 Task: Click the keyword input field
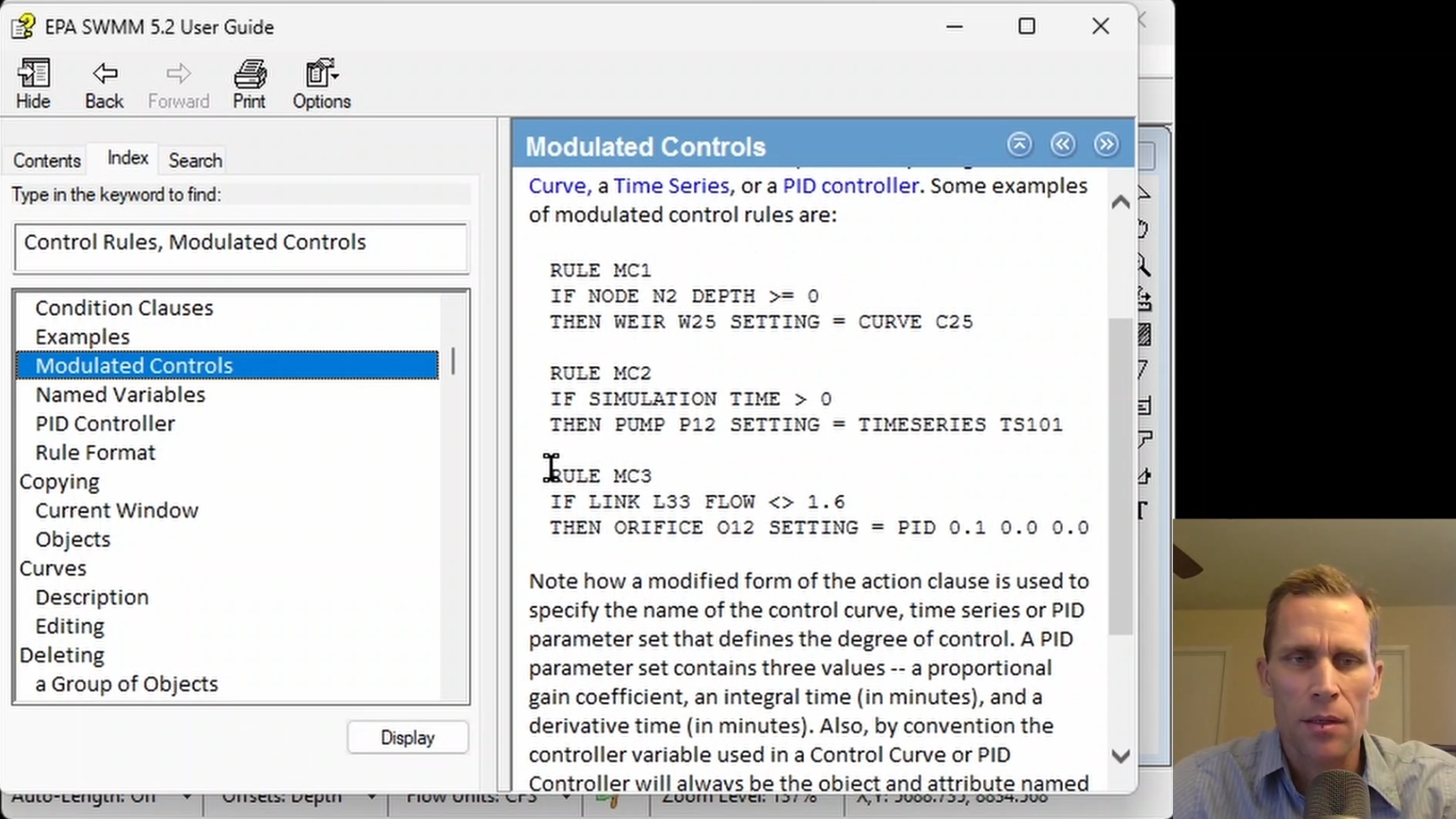click(x=241, y=247)
